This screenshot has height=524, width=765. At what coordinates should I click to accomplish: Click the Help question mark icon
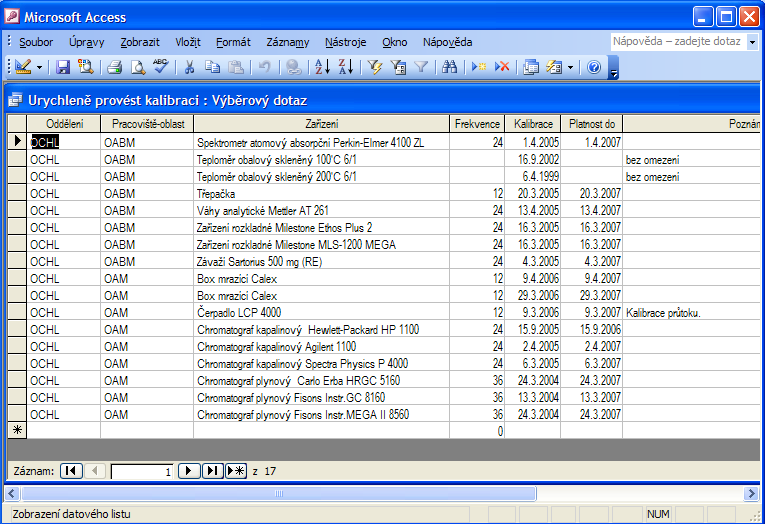(x=594, y=67)
